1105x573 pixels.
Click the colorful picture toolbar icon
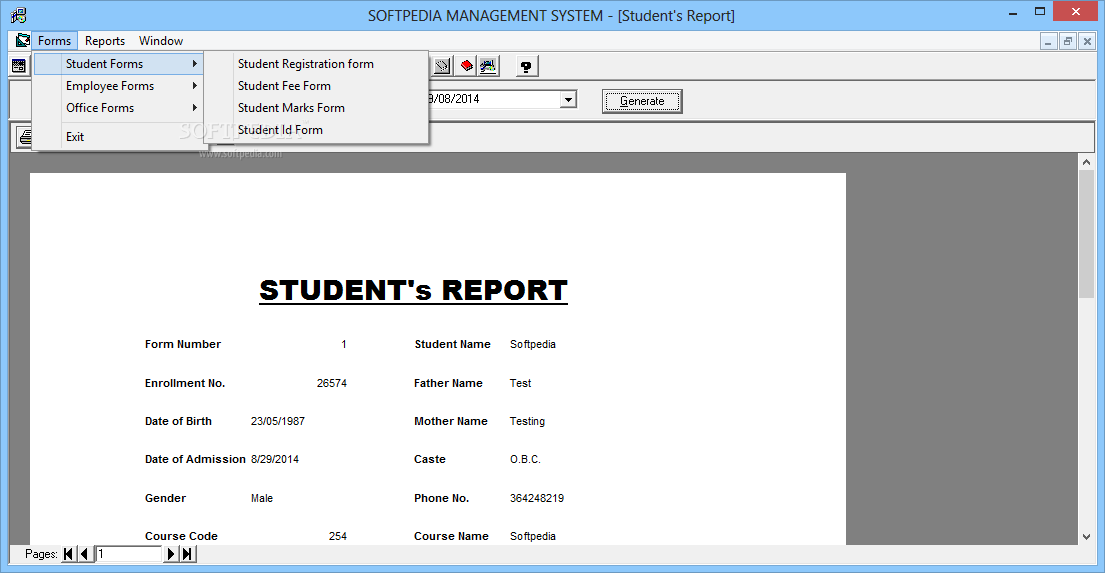[x=488, y=66]
